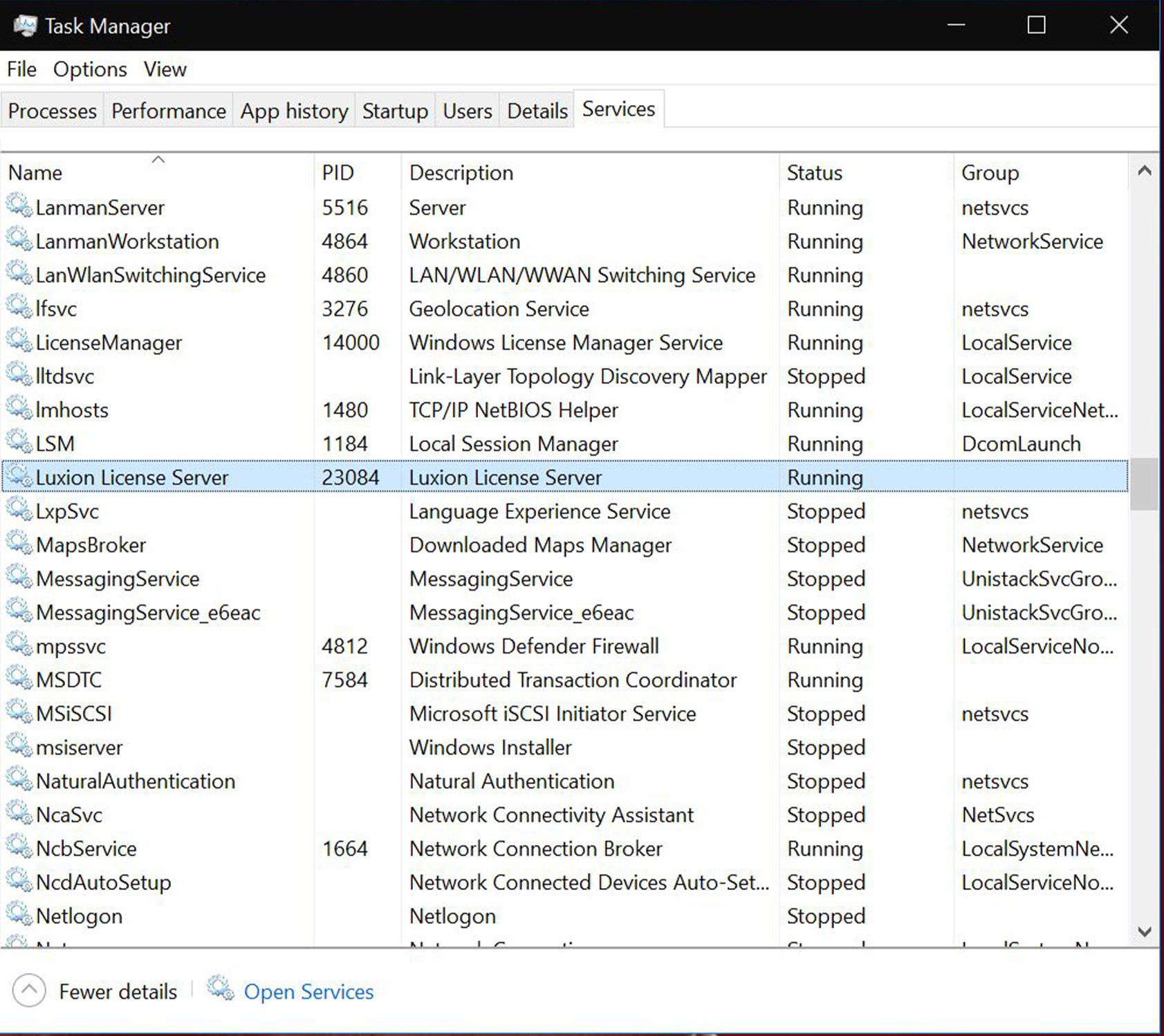
Task: Click the Stopped status of msiserver
Action: (x=826, y=748)
